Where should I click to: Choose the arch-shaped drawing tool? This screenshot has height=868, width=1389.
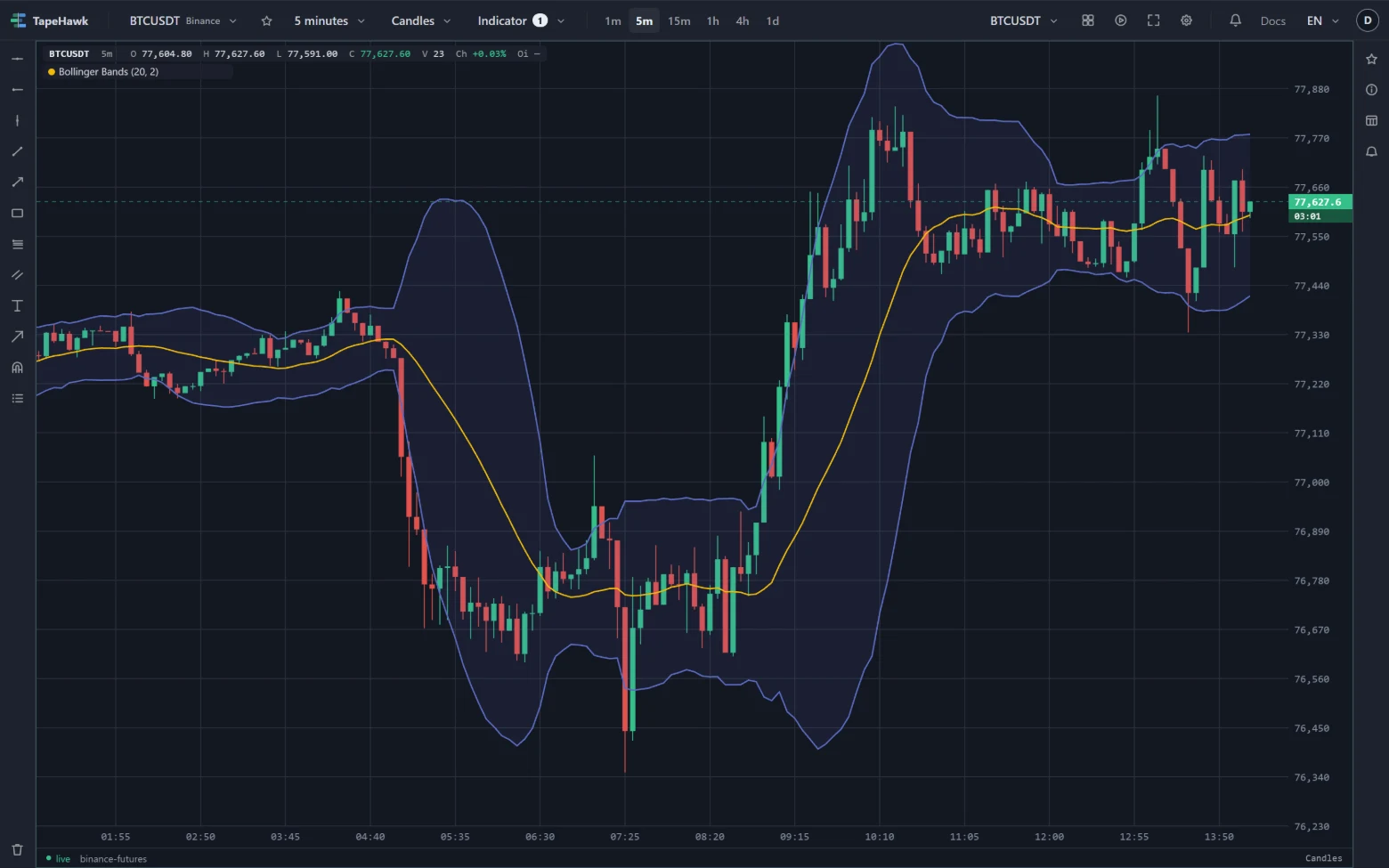[17, 368]
